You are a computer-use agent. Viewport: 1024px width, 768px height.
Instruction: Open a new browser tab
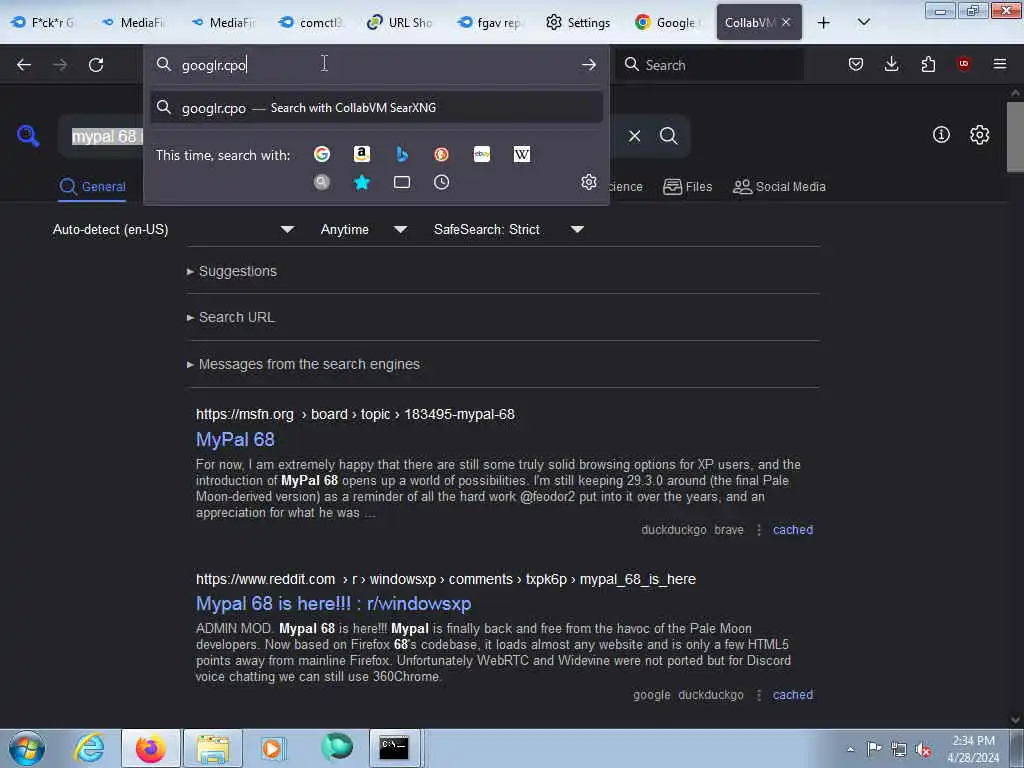click(824, 23)
